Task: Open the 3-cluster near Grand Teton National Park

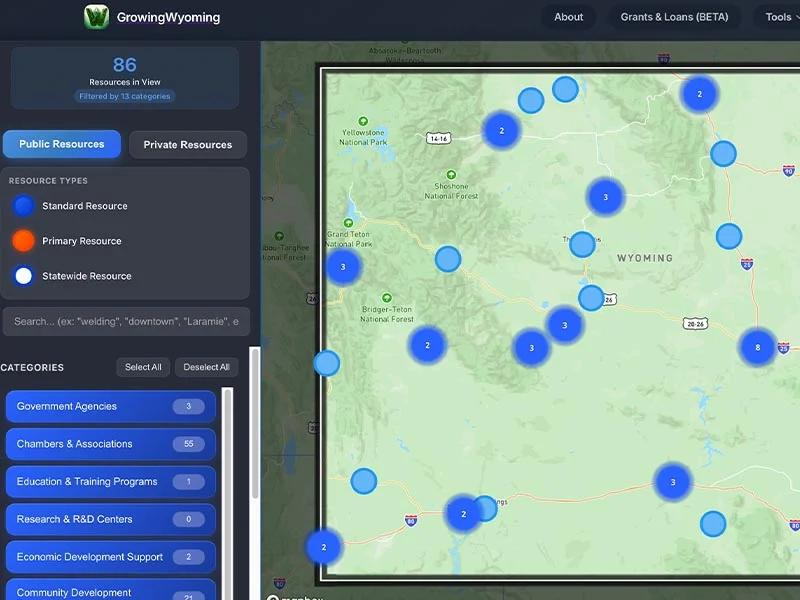Action: (x=343, y=267)
